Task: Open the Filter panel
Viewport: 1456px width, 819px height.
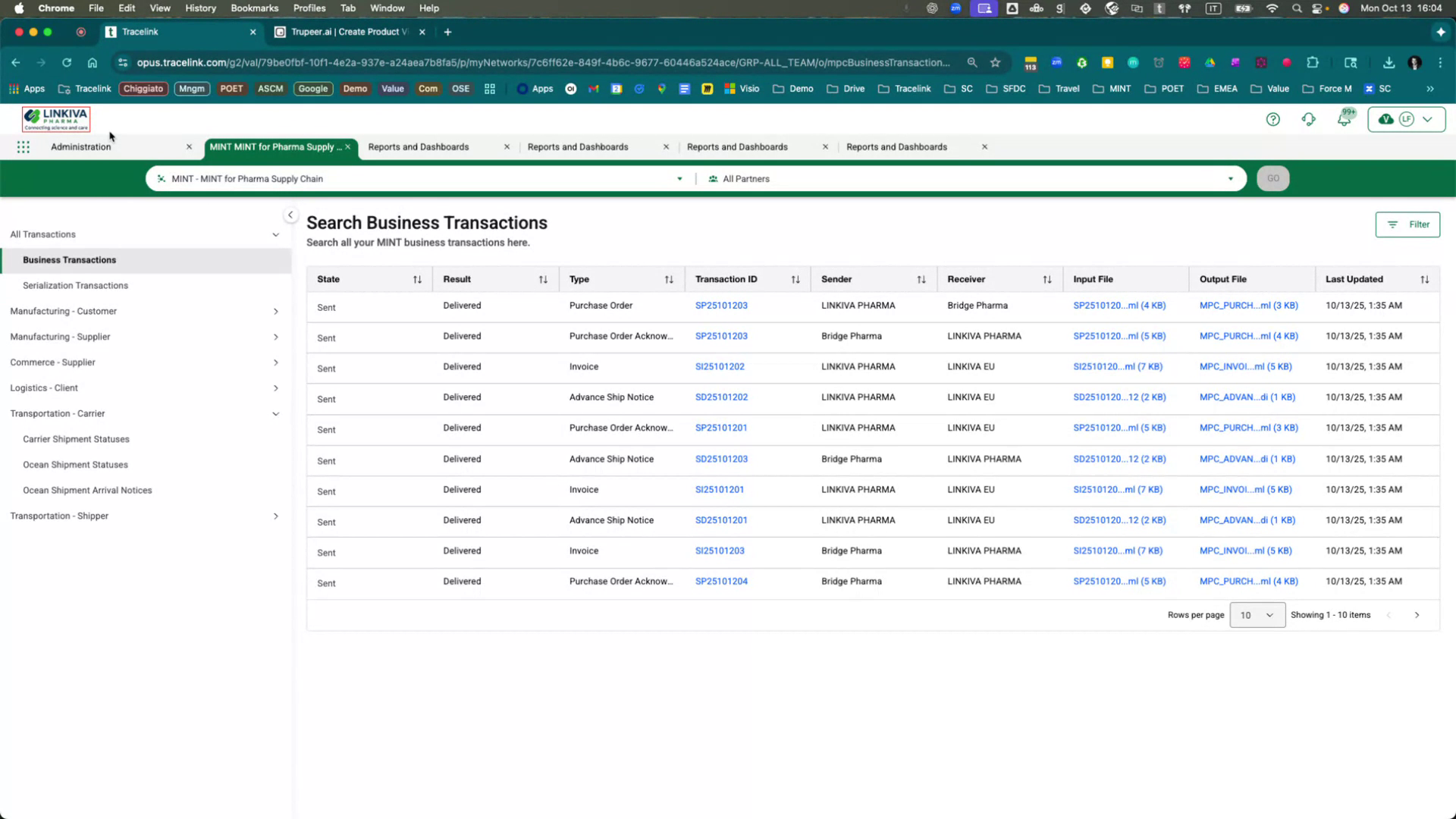Action: (x=1407, y=224)
